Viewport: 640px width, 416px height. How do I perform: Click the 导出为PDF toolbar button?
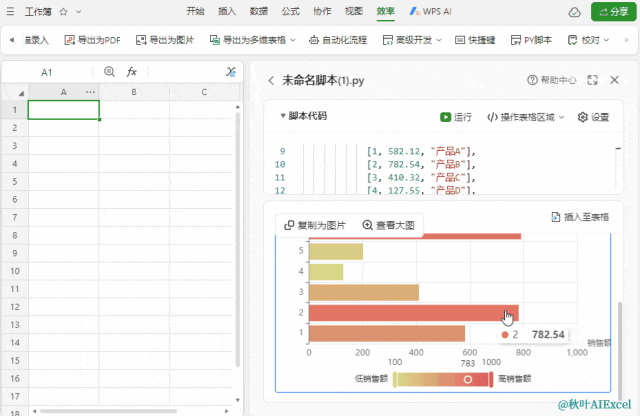[92, 41]
